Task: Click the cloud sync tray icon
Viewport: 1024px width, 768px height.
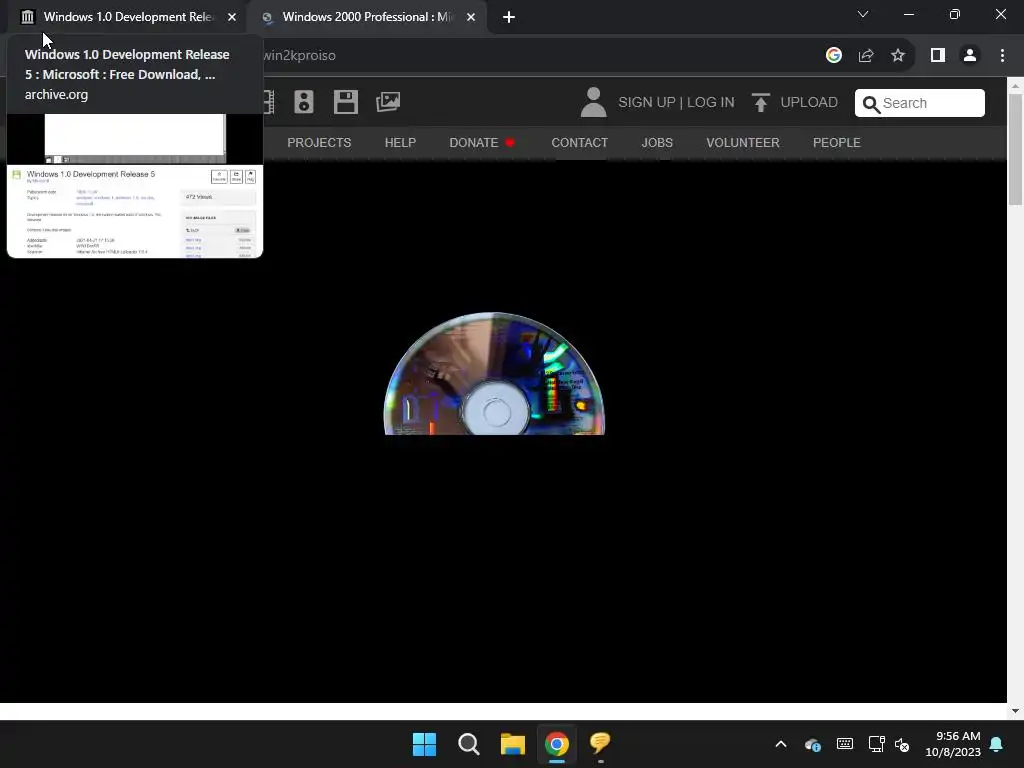Action: (812, 744)
